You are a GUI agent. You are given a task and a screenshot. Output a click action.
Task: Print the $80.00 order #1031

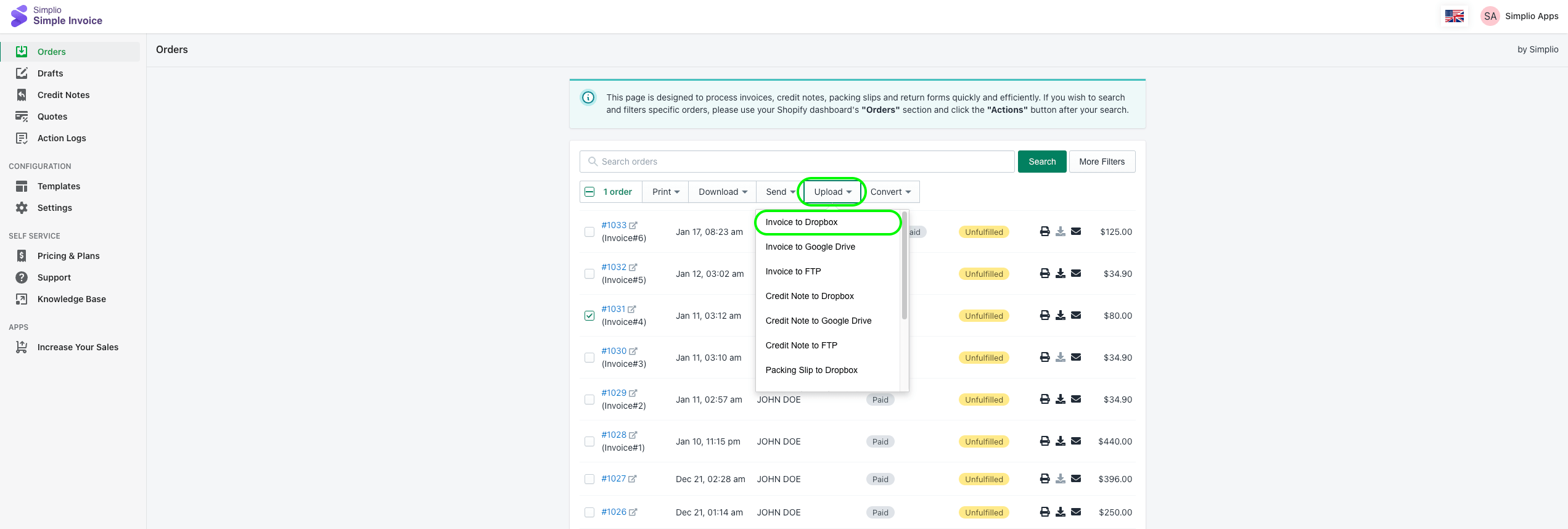1045,316
